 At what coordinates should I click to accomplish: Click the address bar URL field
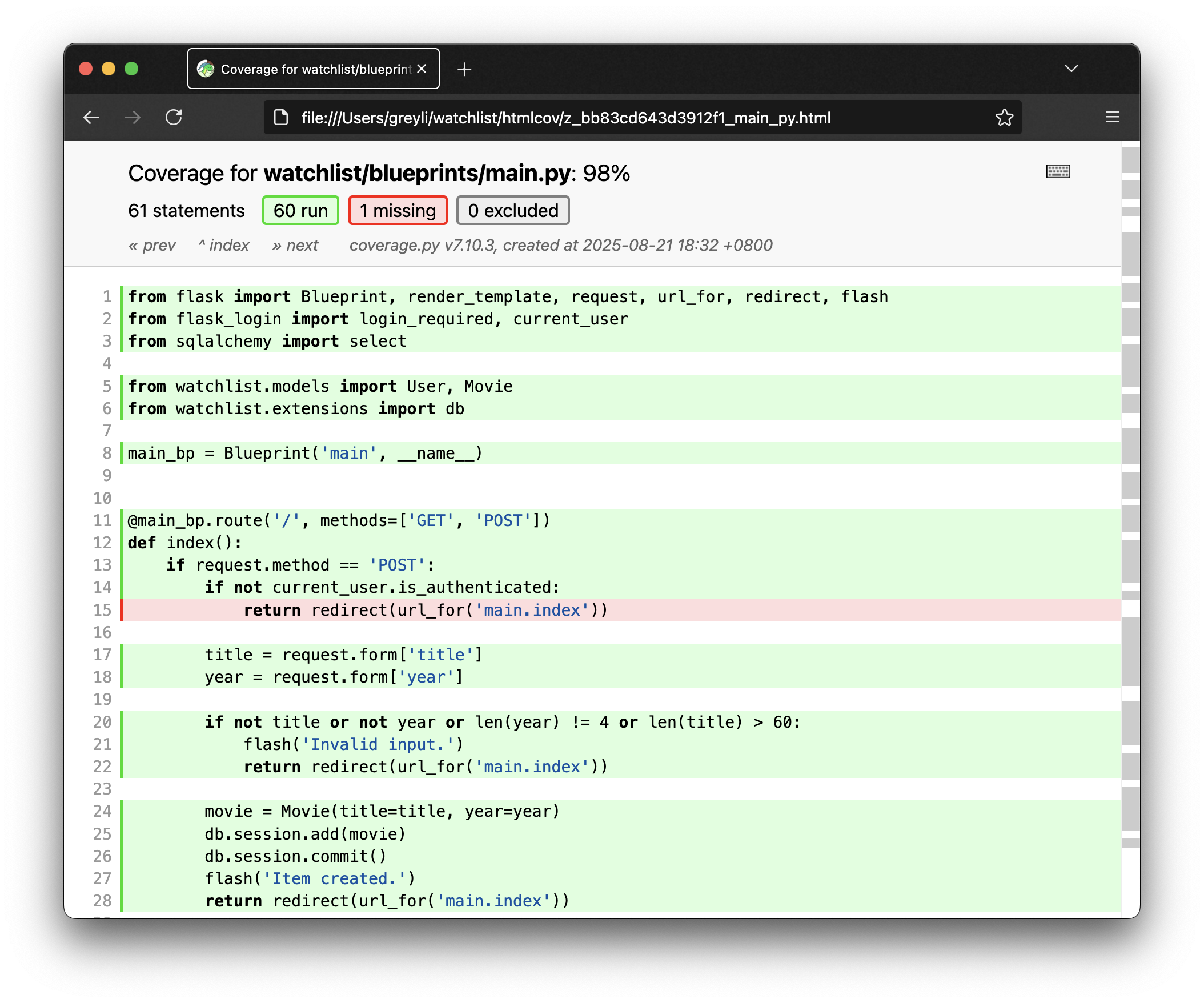tap(642, 118)
